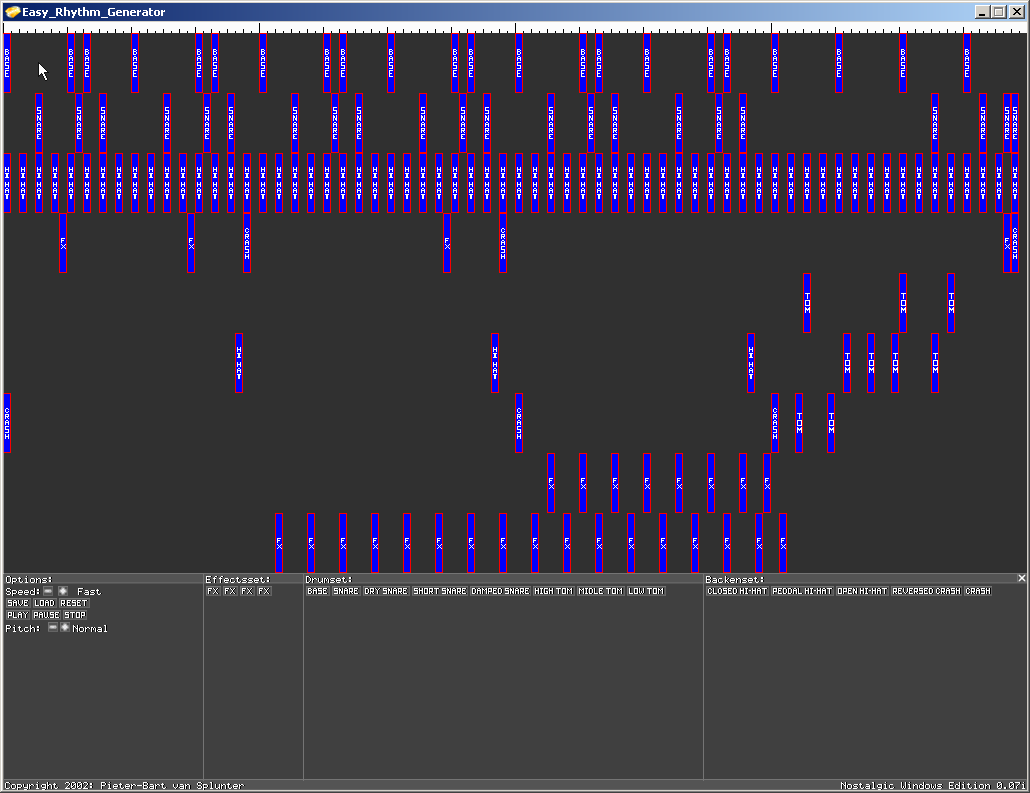Start playback with PLAY
1030x793 pixels.
click(17, 615)
